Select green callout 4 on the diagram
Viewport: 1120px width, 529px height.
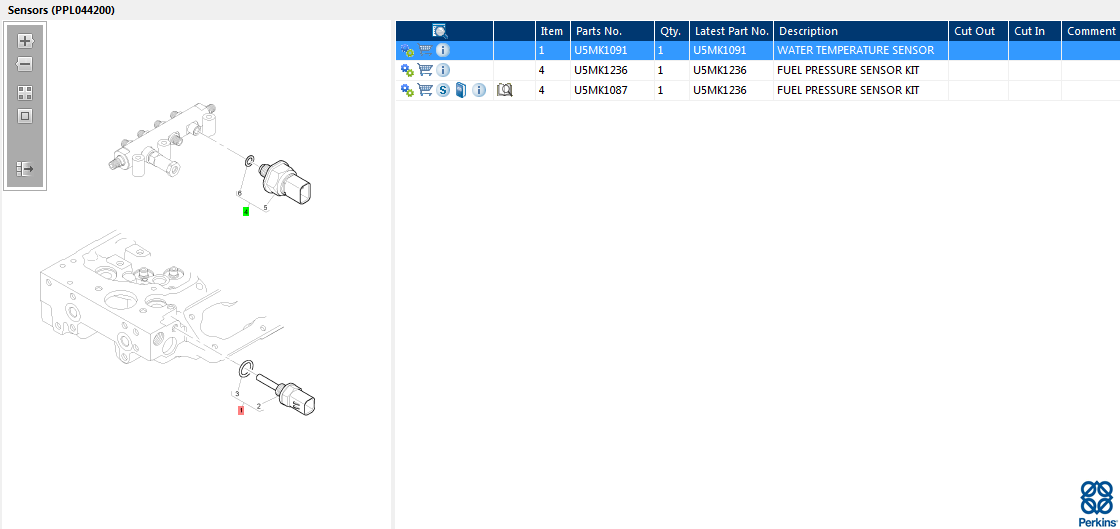pos(246,211)
